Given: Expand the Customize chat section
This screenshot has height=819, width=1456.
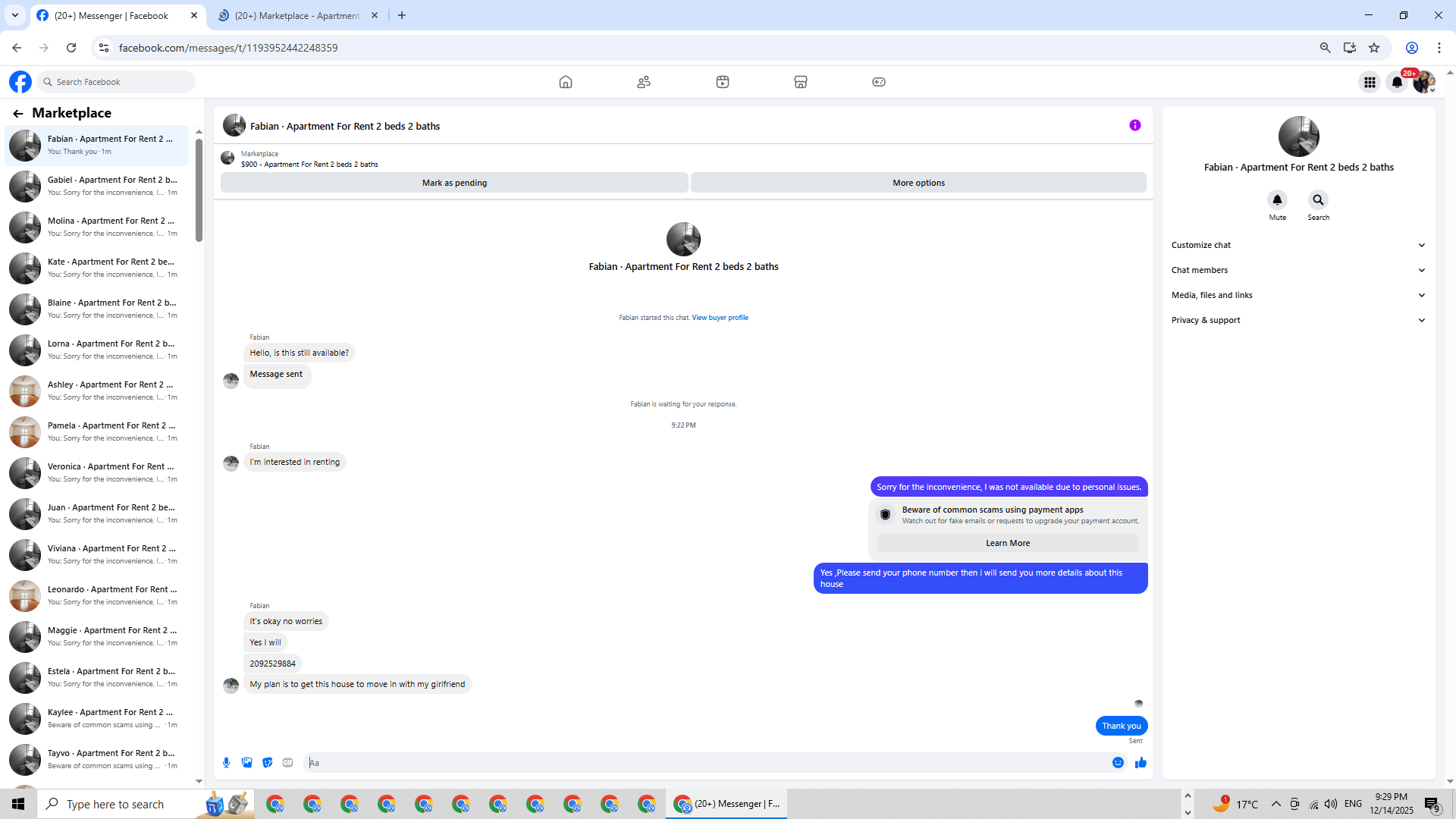Looking at the screenshot, I should click(x=1298, y=245).
